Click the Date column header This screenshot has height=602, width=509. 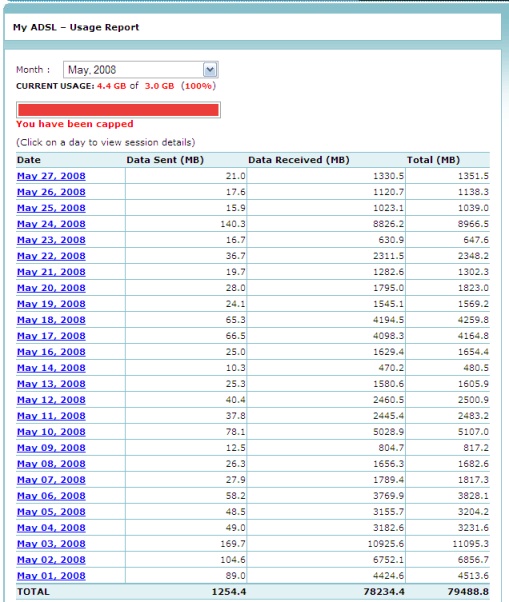coord(29,160)
